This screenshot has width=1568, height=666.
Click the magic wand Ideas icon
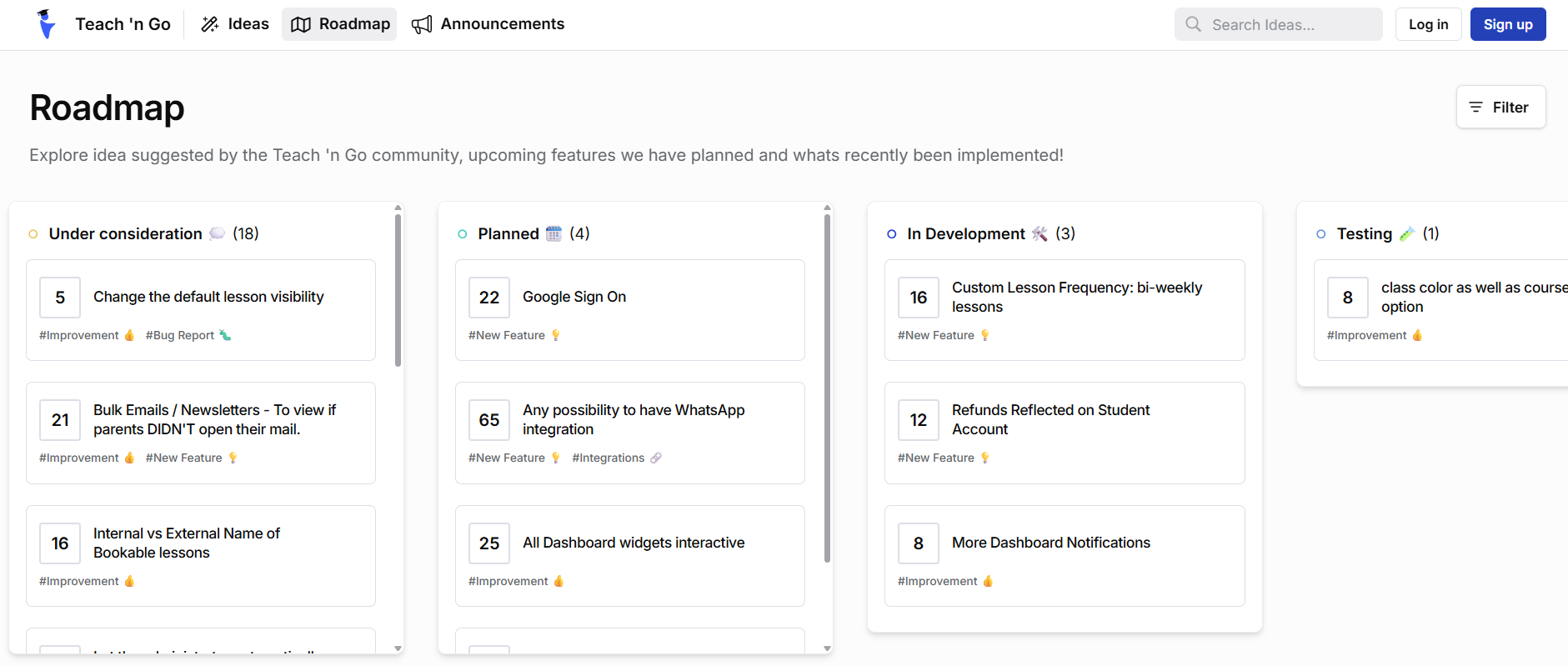tap(210, 24)
